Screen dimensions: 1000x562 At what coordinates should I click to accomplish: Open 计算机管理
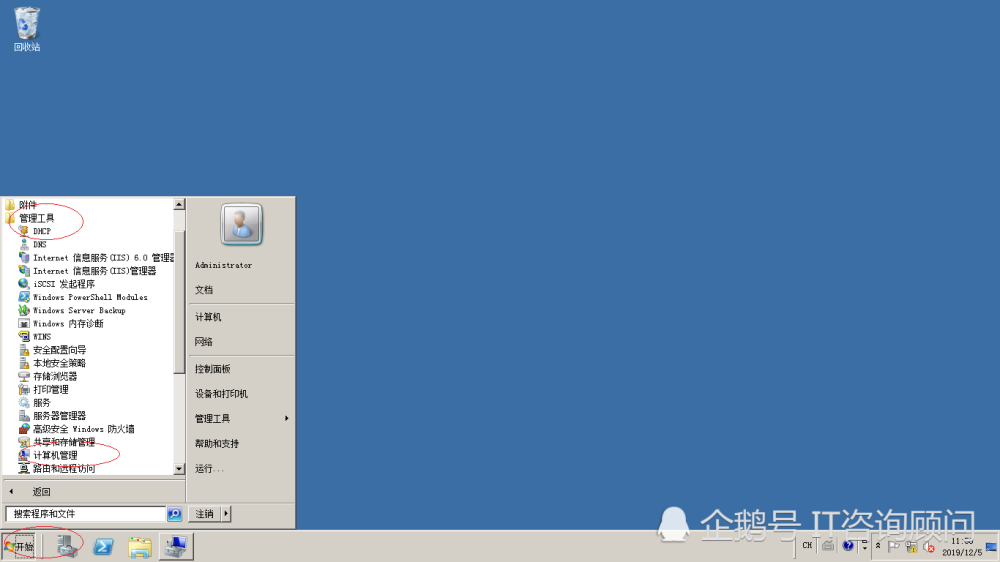(x=48, y=455)
